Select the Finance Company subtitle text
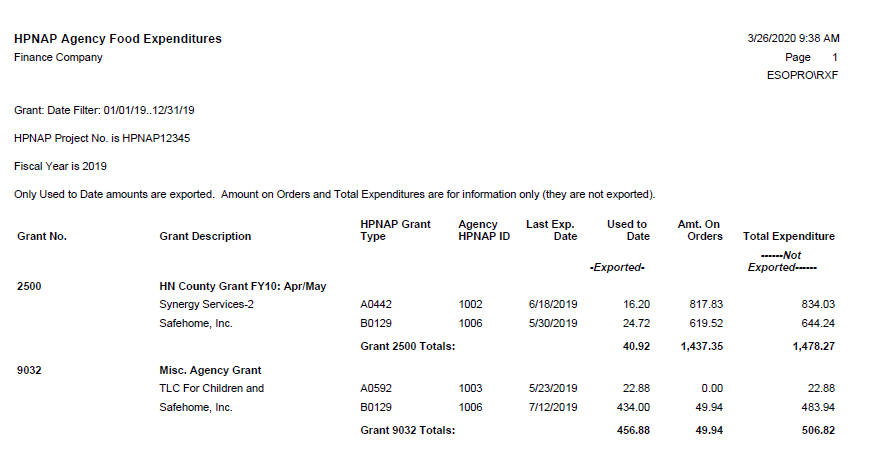This screenshot has height=459, width=885. pyautogui.click(x=58, y=57)
